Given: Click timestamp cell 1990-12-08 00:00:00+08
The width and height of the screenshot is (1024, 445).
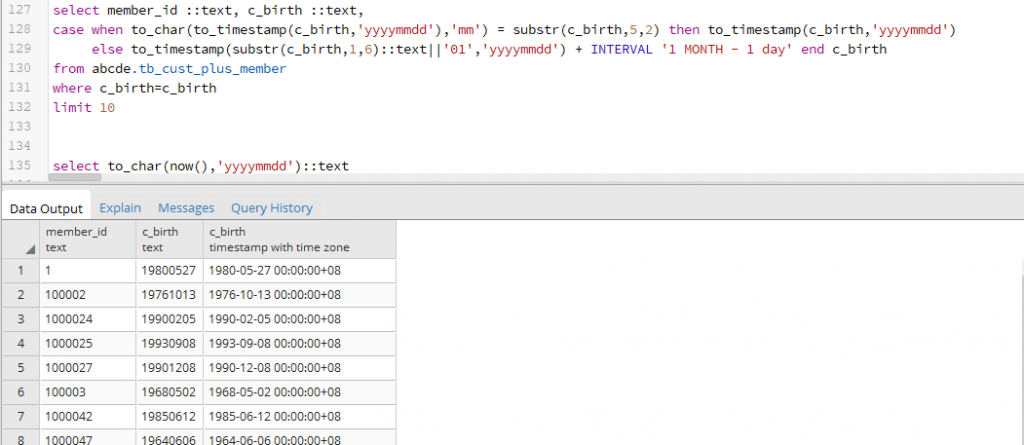Looking at the screenshot, I should [300, 368].
